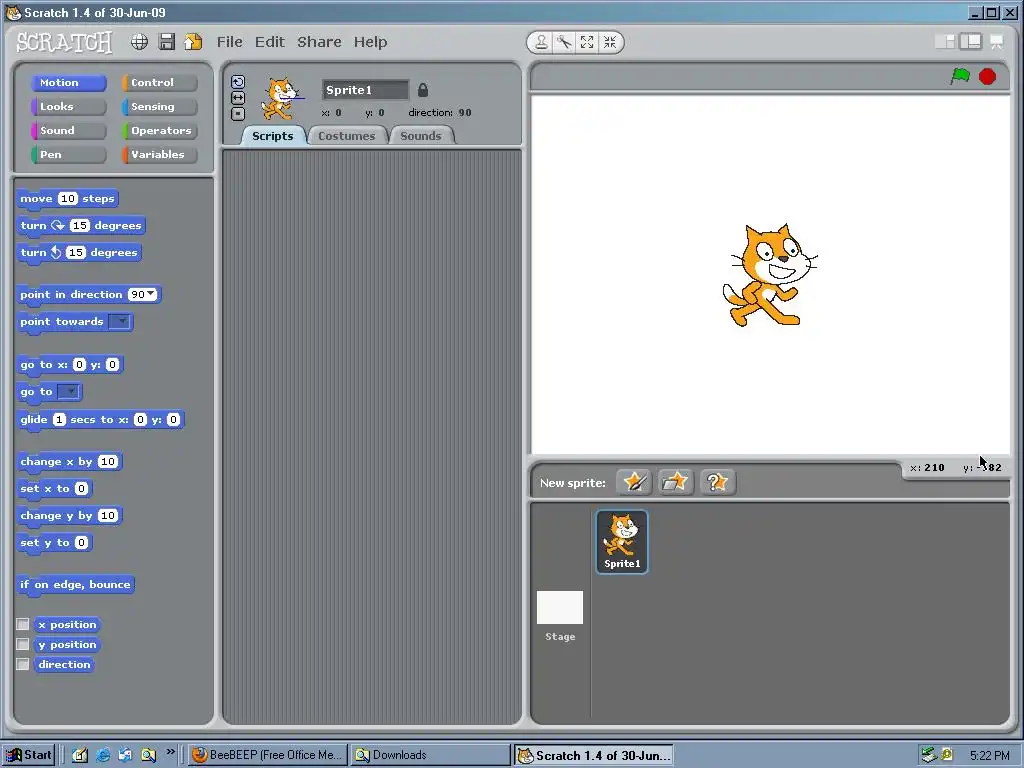Click the share project icon
This screenshot has width=1024, height=768.
click(193, 42)
